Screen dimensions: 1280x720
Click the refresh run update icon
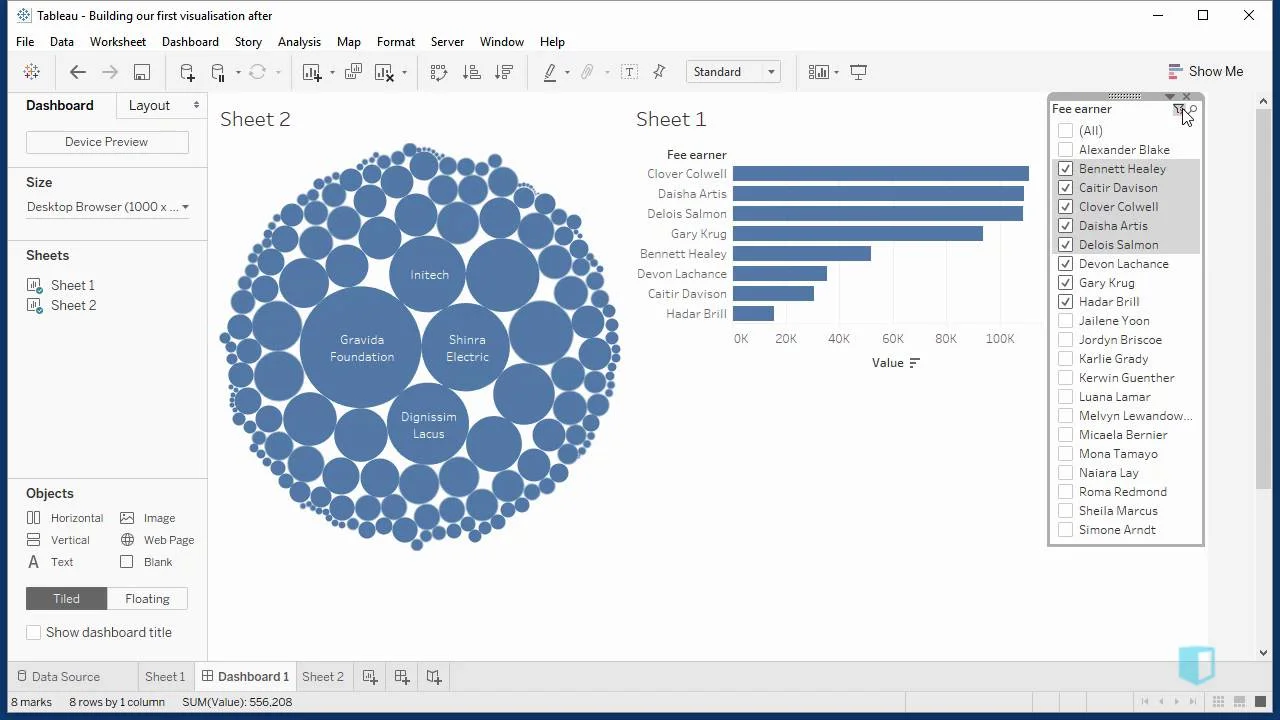click(257, 72)
